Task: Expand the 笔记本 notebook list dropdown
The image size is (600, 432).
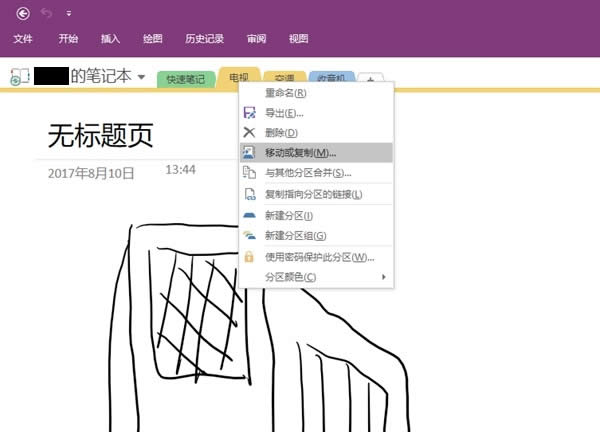Action: [x=142, y=77]
